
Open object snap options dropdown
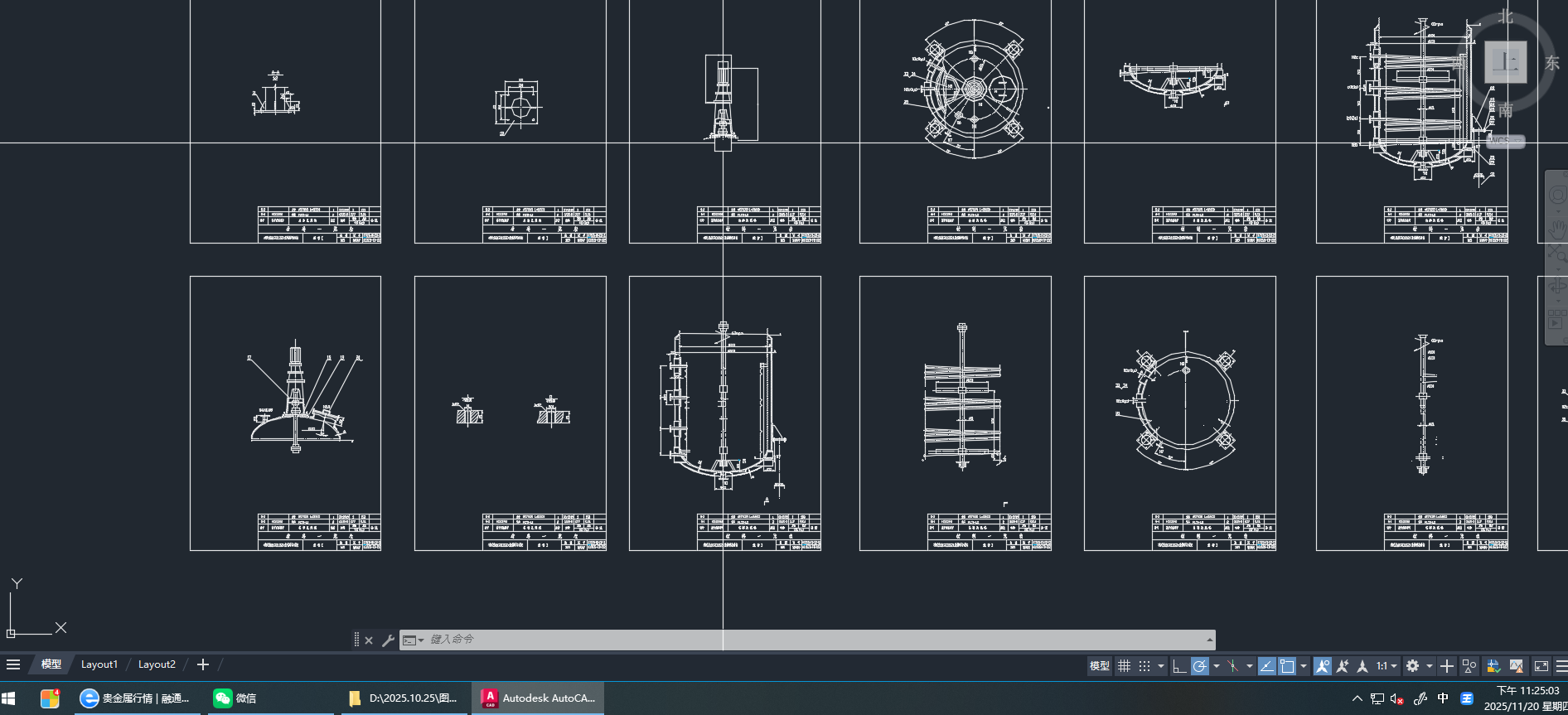(x=1304, y=666)
